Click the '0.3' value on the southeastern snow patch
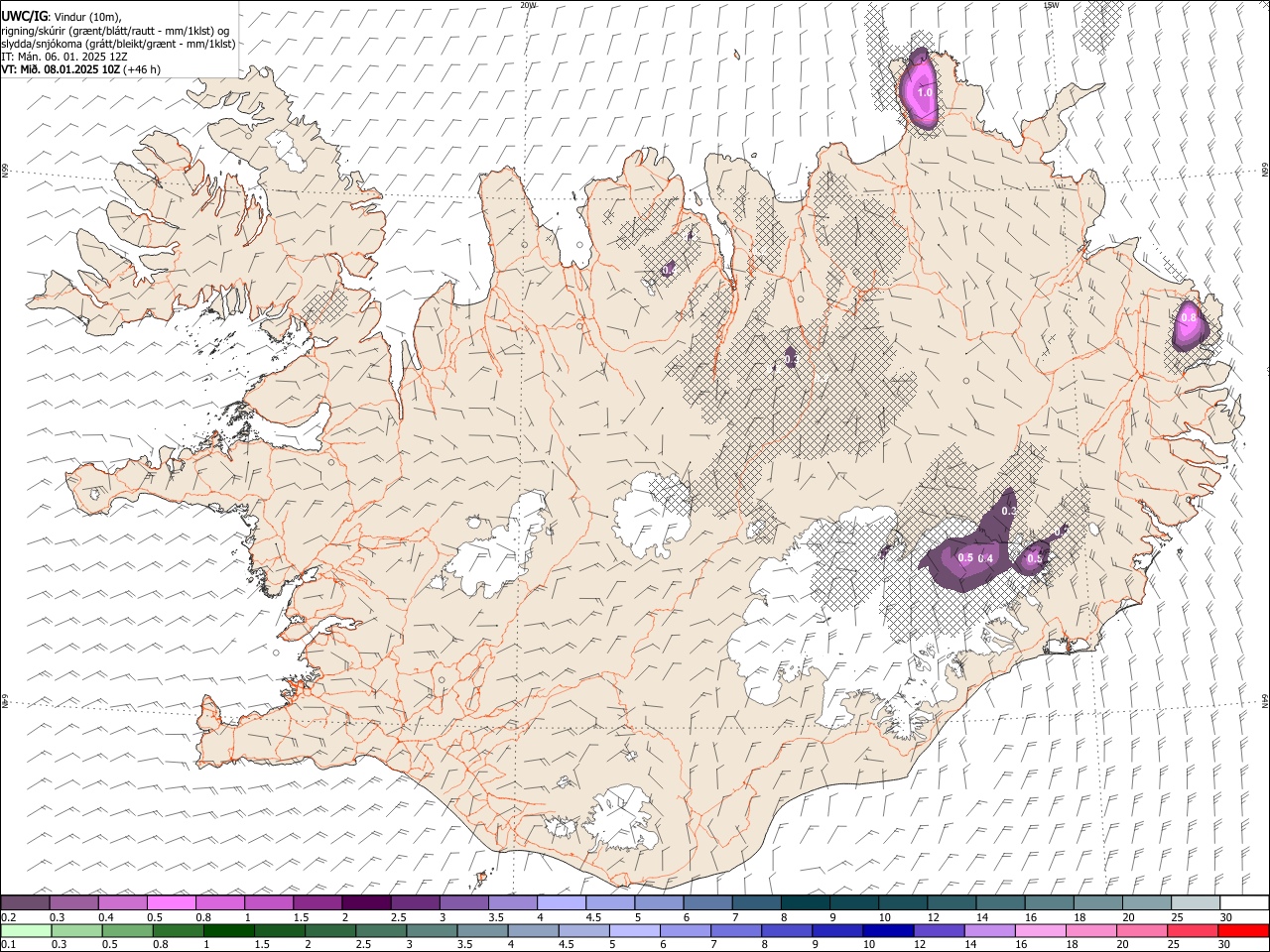This screenshot has width=1270, height=952. point(1009,511)
